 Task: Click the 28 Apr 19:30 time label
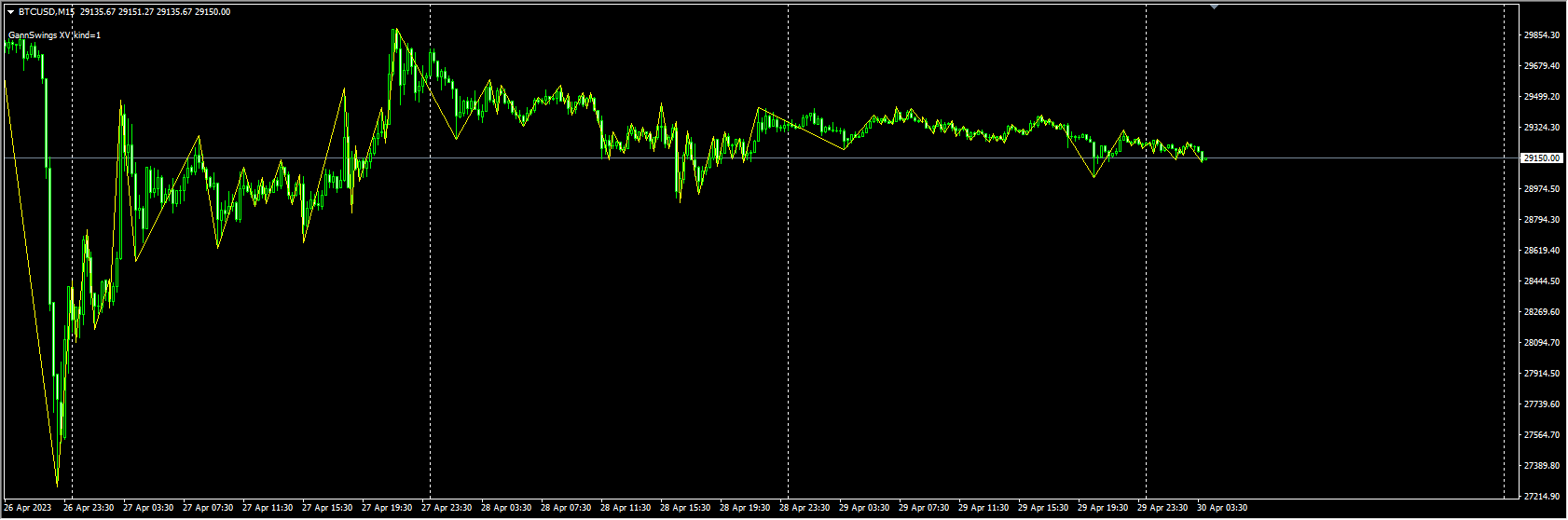(745, 508)
